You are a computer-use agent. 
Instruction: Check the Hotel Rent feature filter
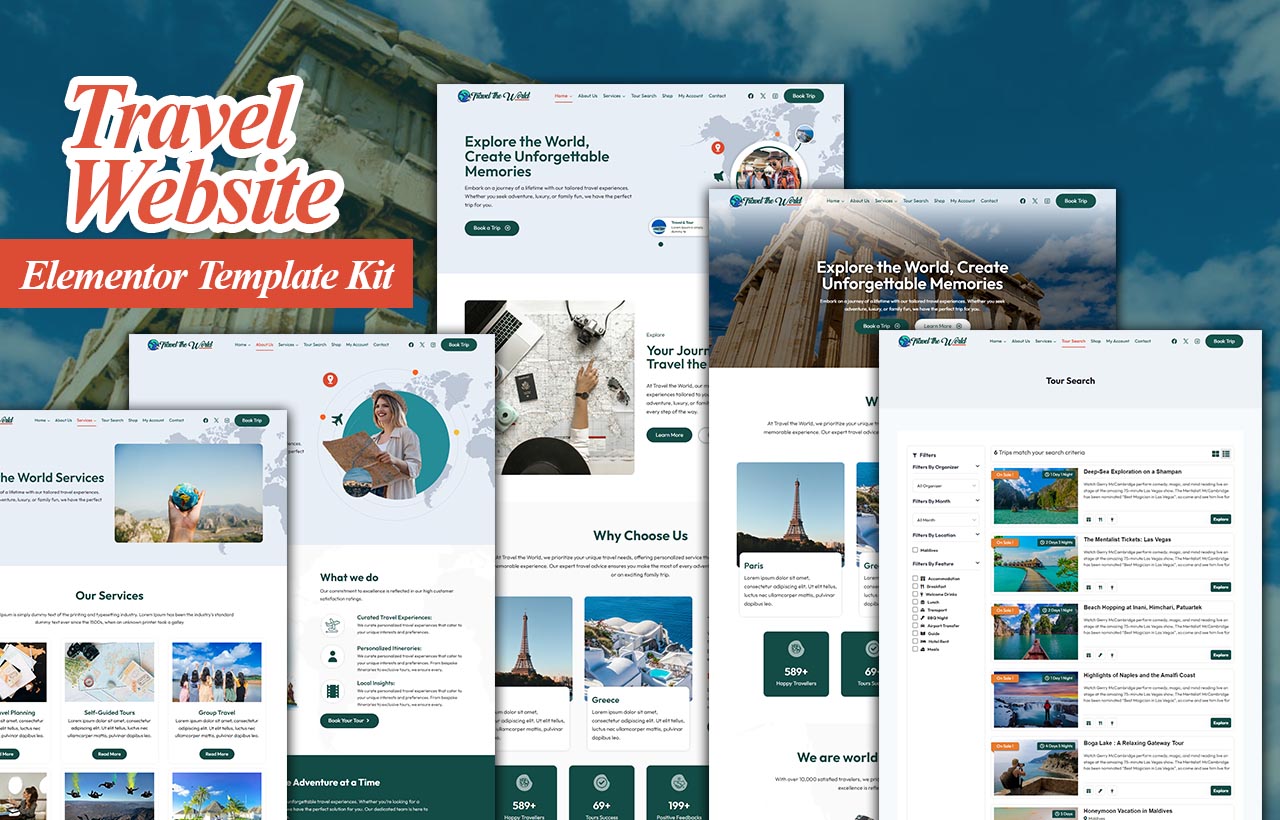915,641
